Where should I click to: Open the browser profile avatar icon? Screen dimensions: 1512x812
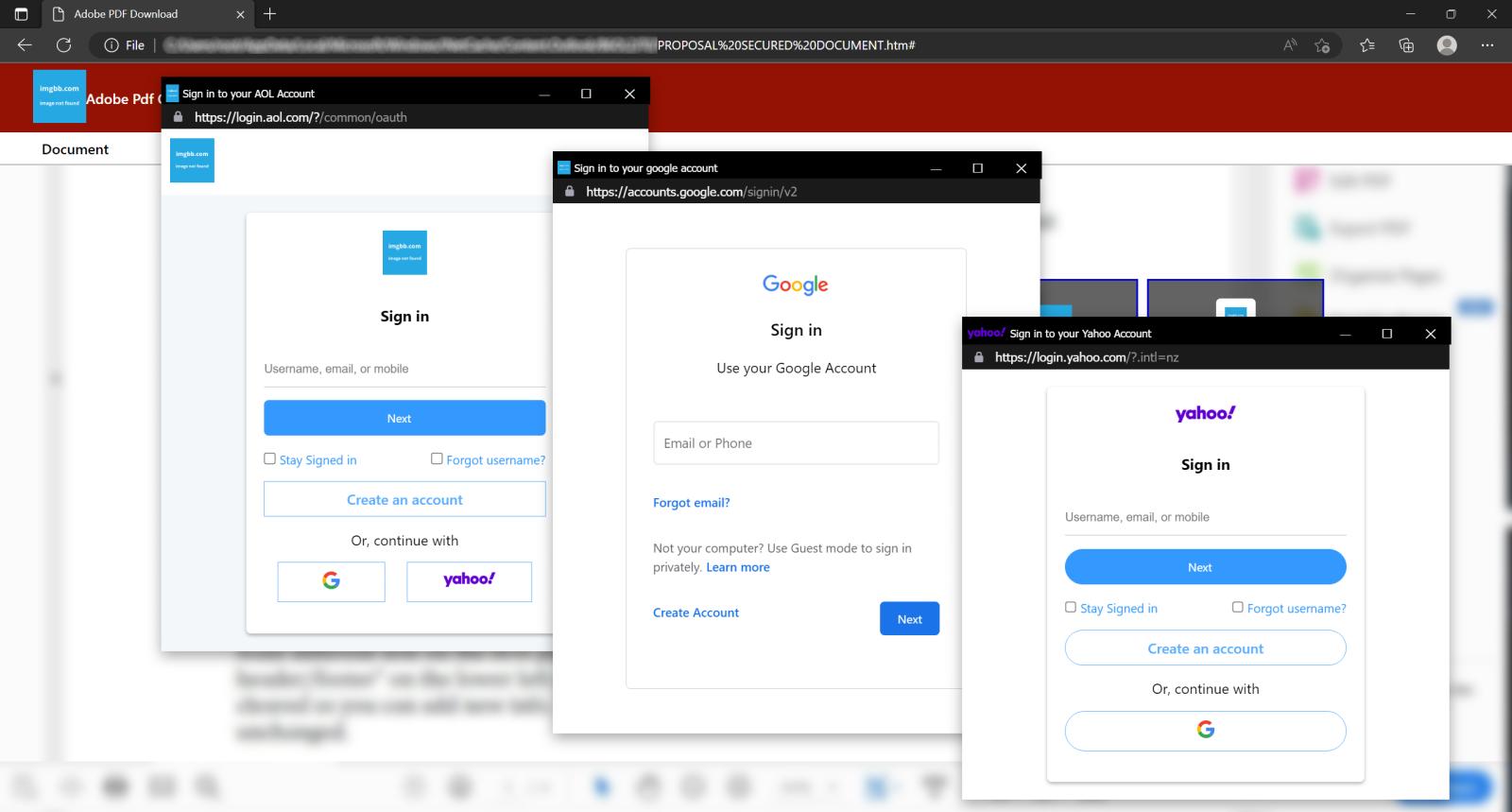[1447, 45]
